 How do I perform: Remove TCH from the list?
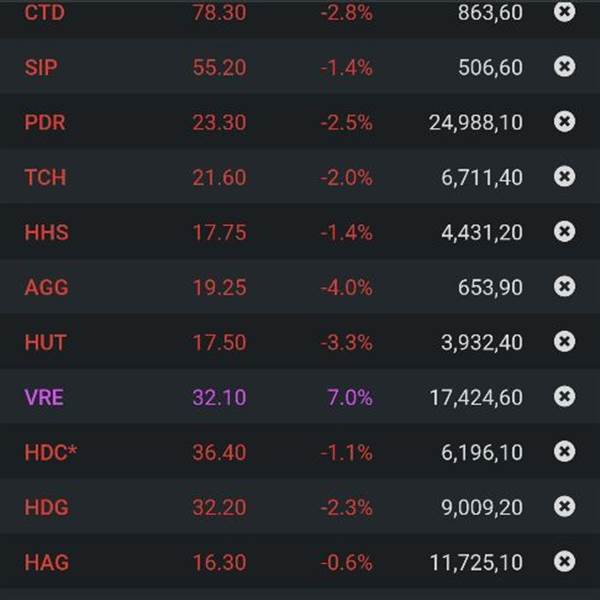coord(565,177)
